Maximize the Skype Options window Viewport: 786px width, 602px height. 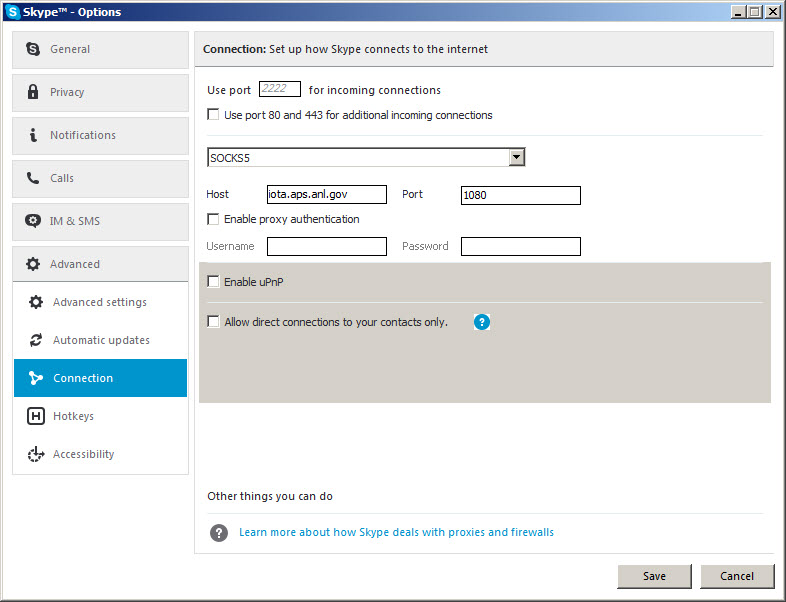point(754,12)
